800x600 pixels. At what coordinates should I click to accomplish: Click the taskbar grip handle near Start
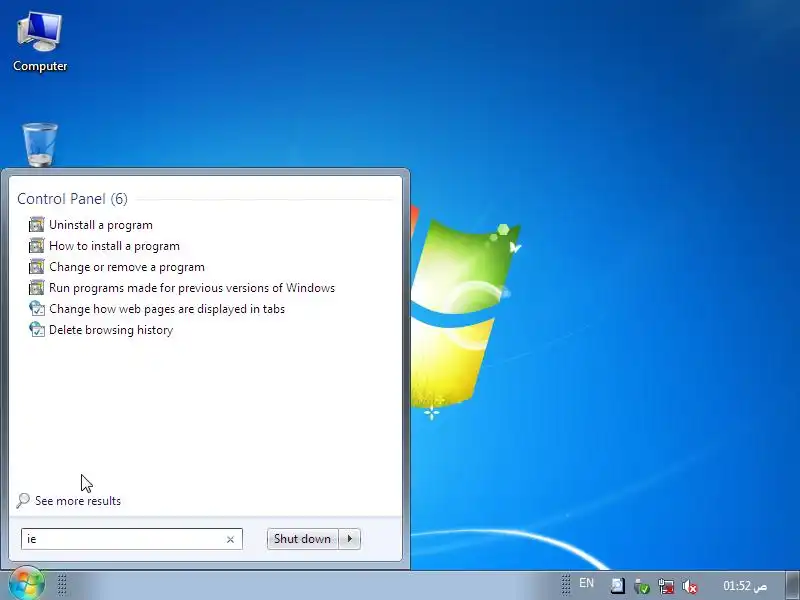(x=62, y=585)
